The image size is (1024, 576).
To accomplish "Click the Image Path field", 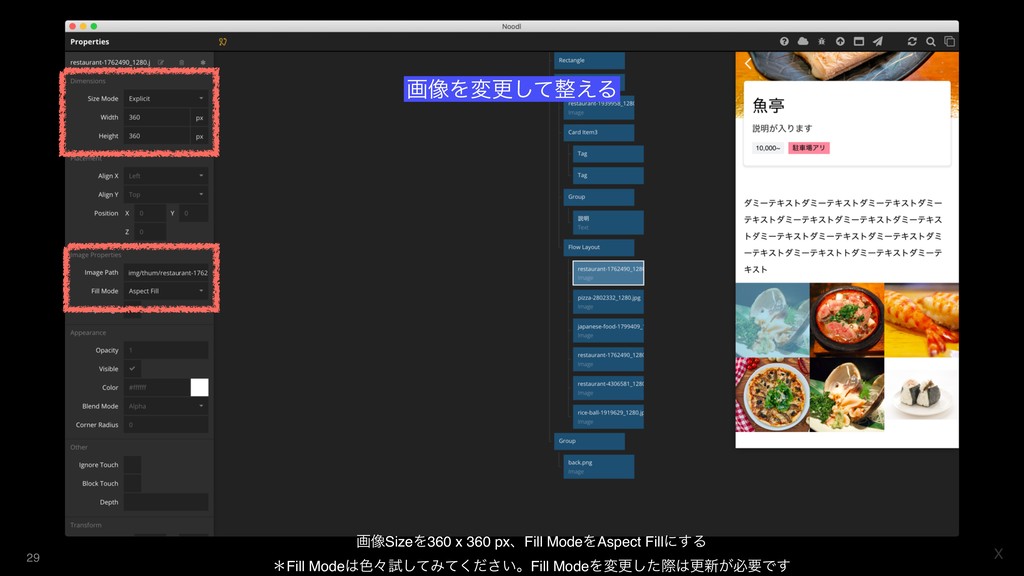I will coord(166,272).
